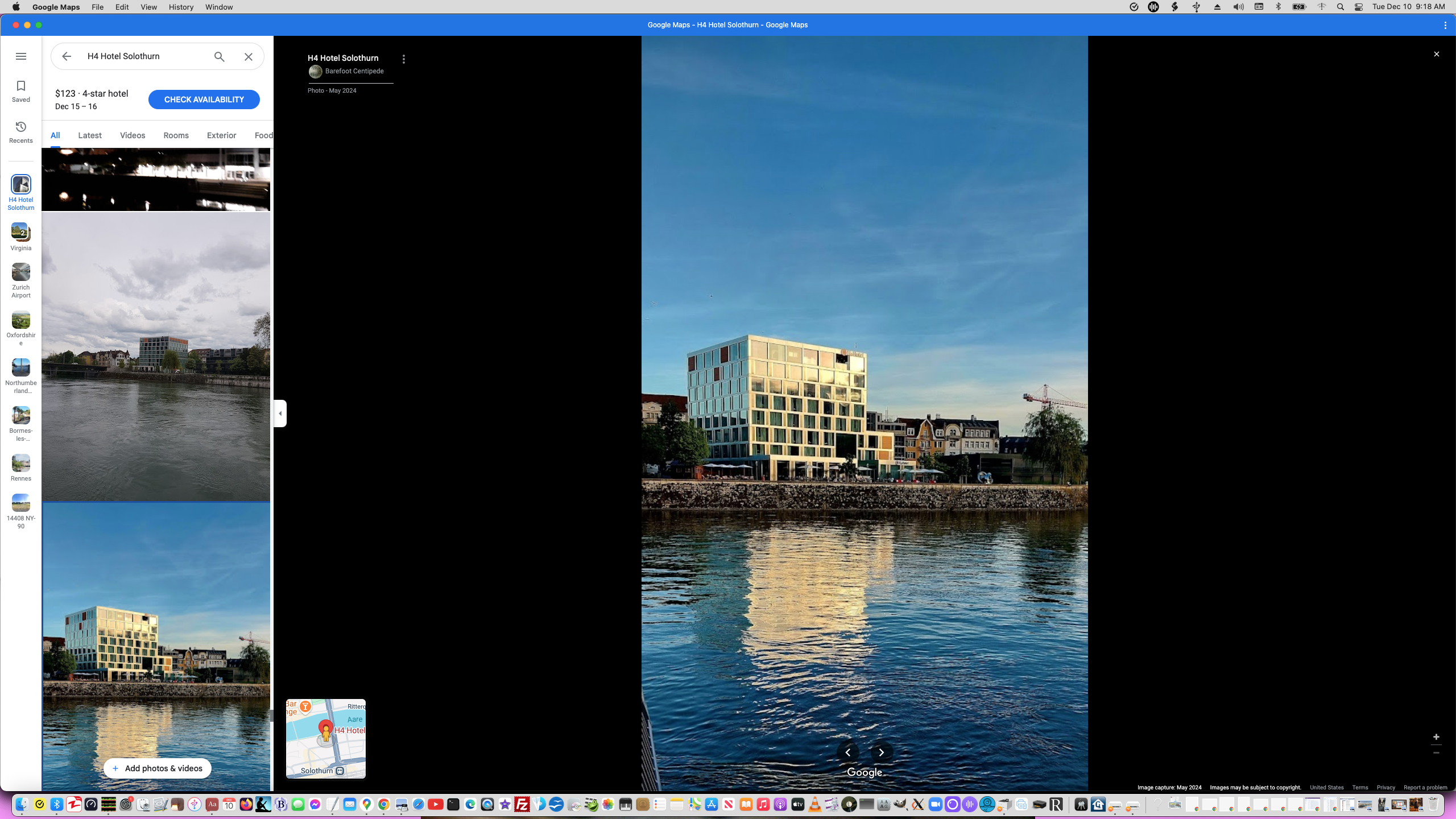Open the main navigation hamburger menu

click(21, 56)
